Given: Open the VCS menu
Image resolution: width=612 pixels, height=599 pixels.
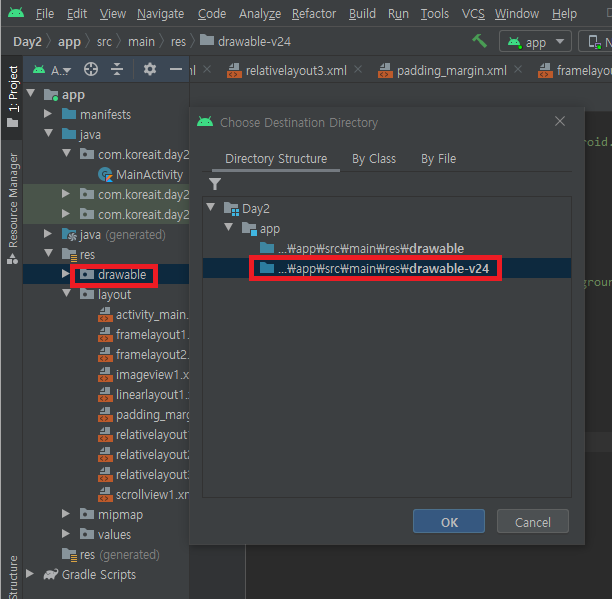Looking at the screenshot, I should click(473, 14).
